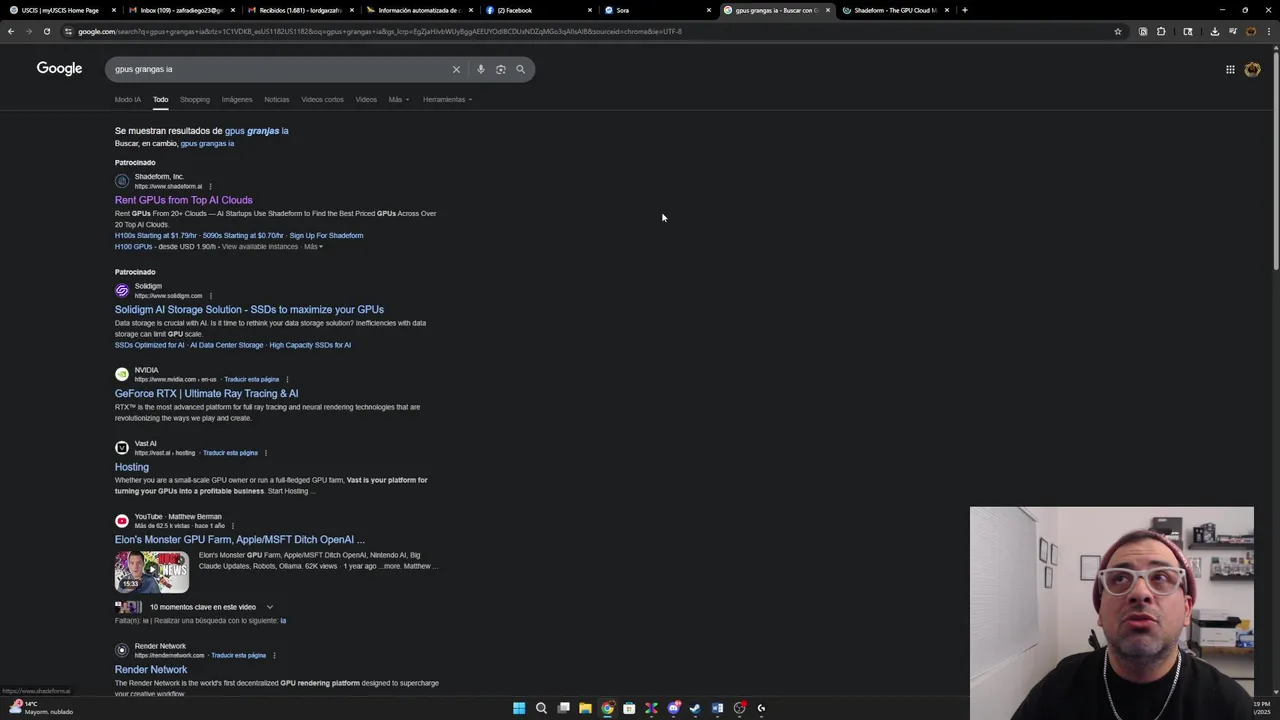Open Steam from the taskbar
Image resolution: width=1280 pixels, height=720 pixels.
(695, 708)
